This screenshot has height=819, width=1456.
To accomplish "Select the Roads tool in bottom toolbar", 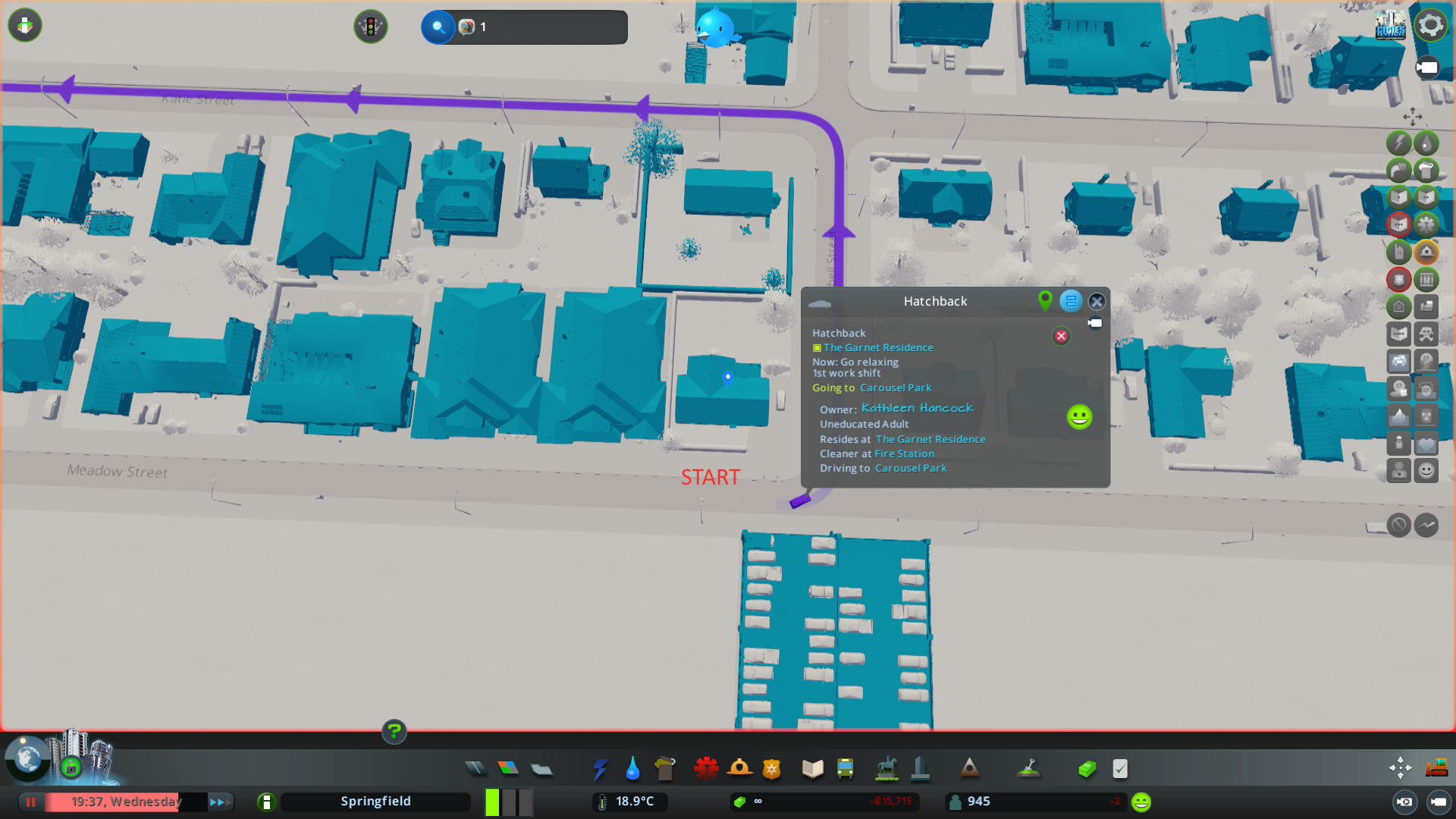I will 475,768.
